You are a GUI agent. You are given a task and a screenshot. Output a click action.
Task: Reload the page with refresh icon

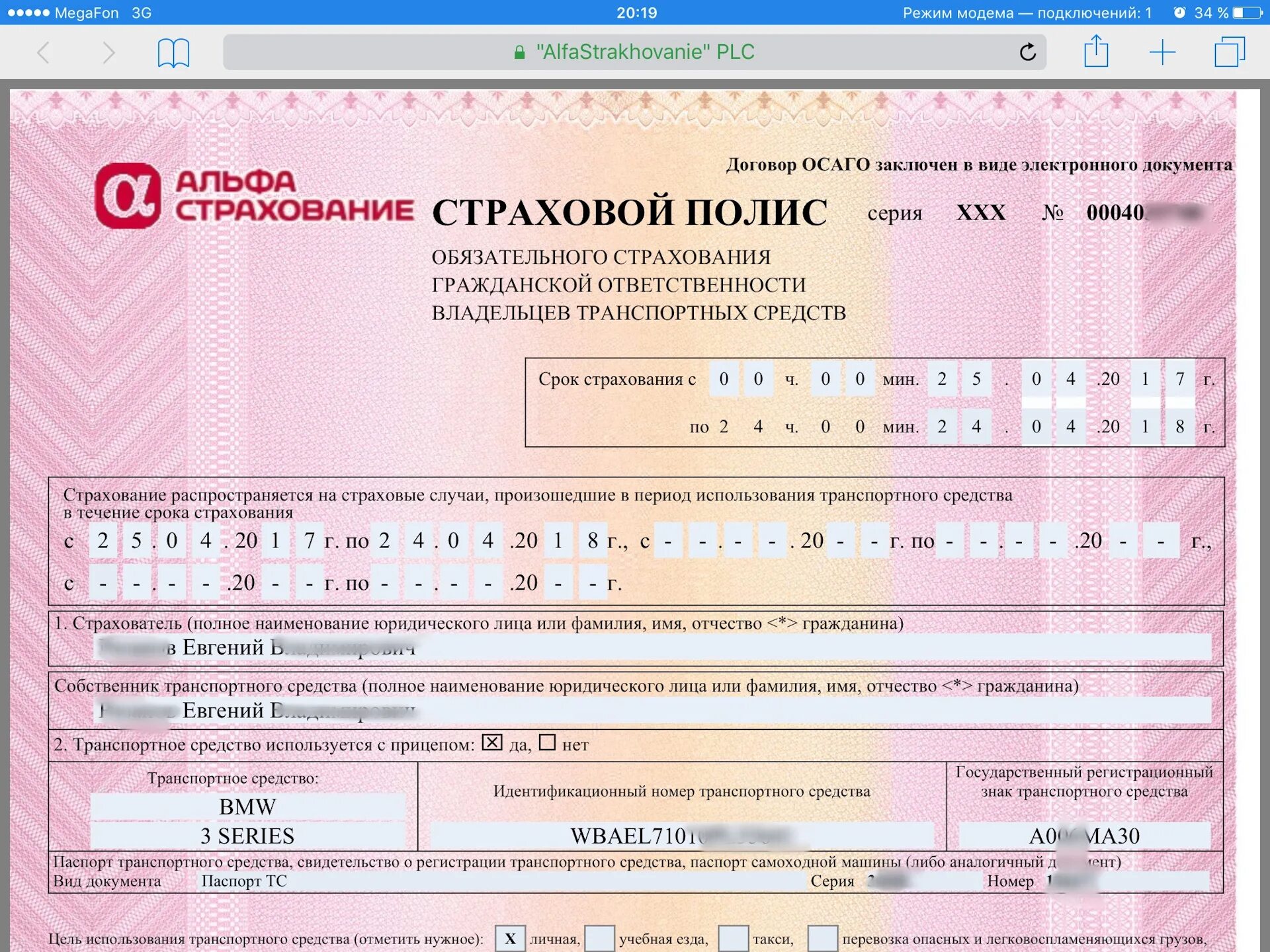(1027, 52)
